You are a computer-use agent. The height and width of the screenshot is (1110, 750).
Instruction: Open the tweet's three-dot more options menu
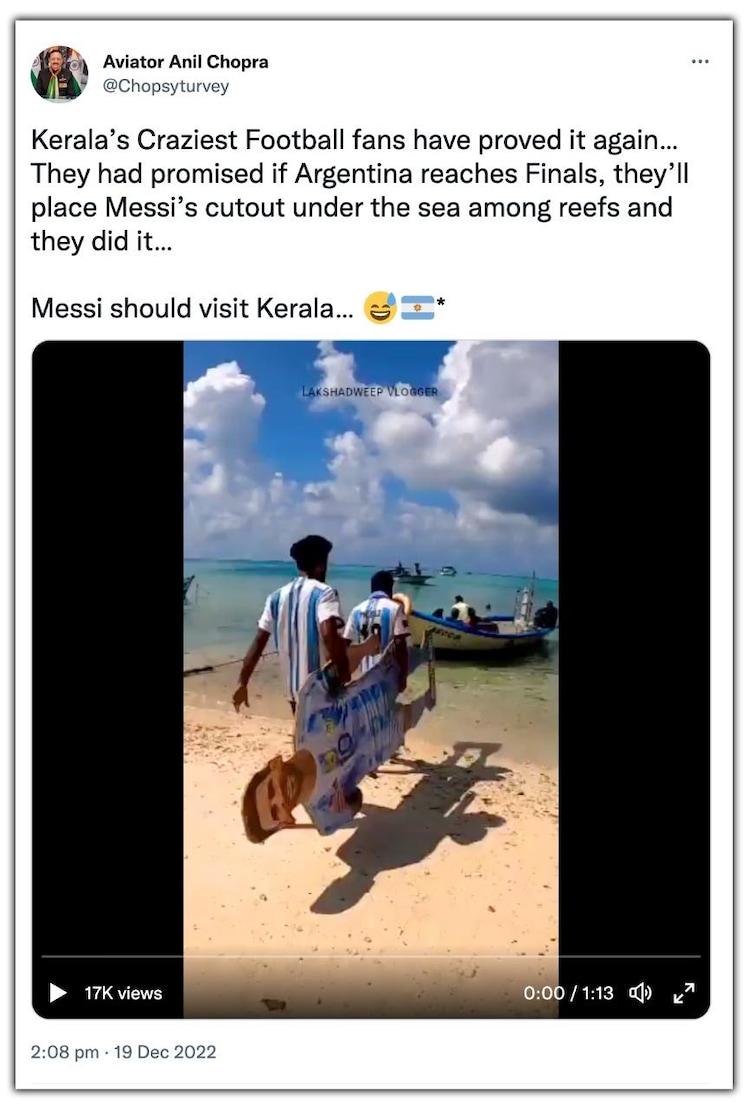coord(700,62)
